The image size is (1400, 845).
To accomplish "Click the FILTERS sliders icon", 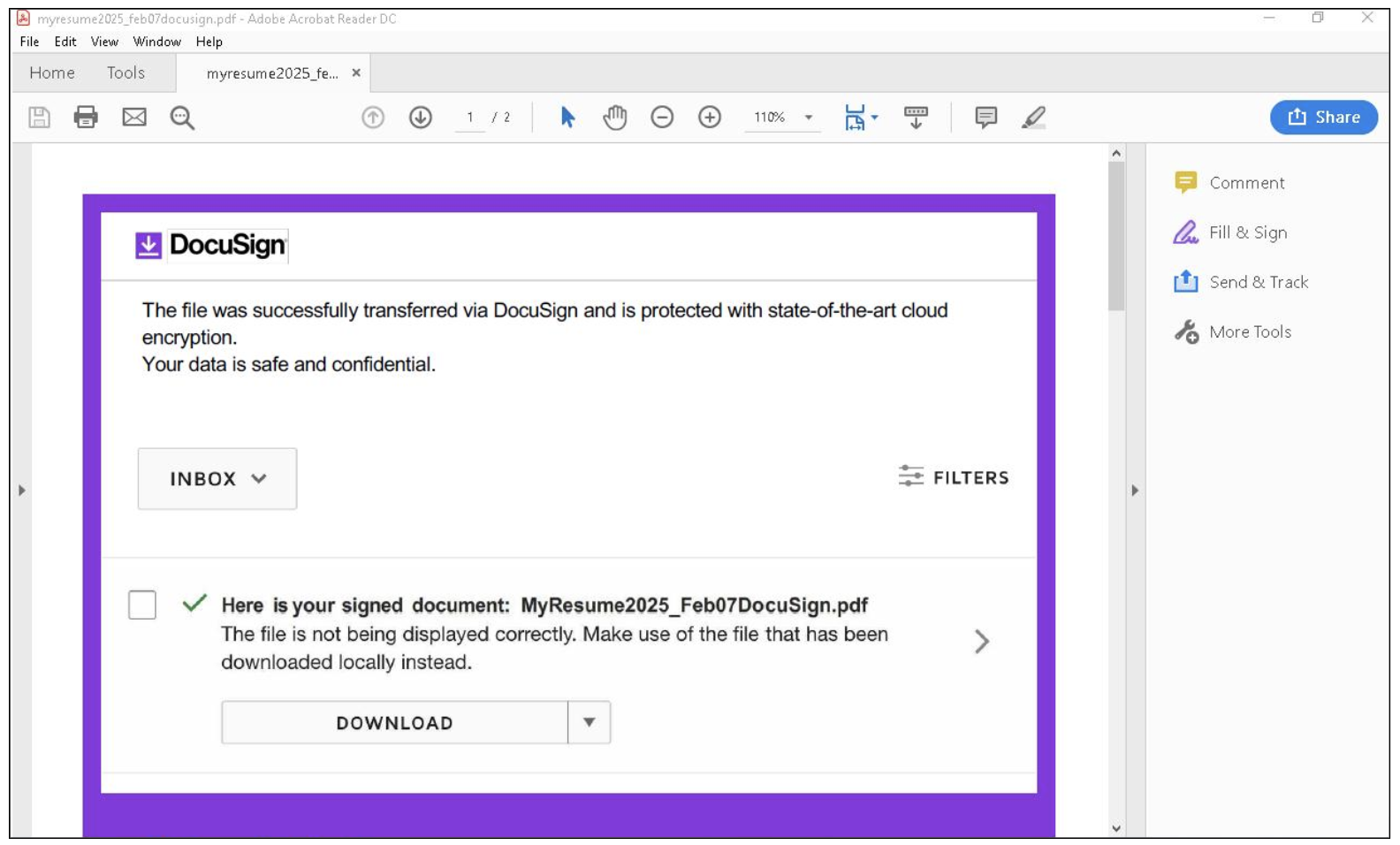I will click(911, 476).
